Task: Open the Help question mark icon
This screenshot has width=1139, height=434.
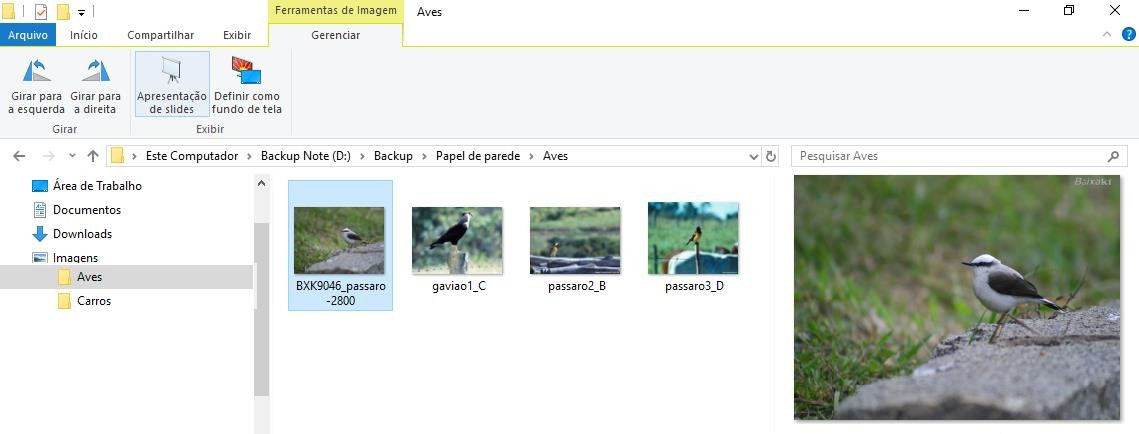Action: pyautogui.click(x=1129, y=34)
